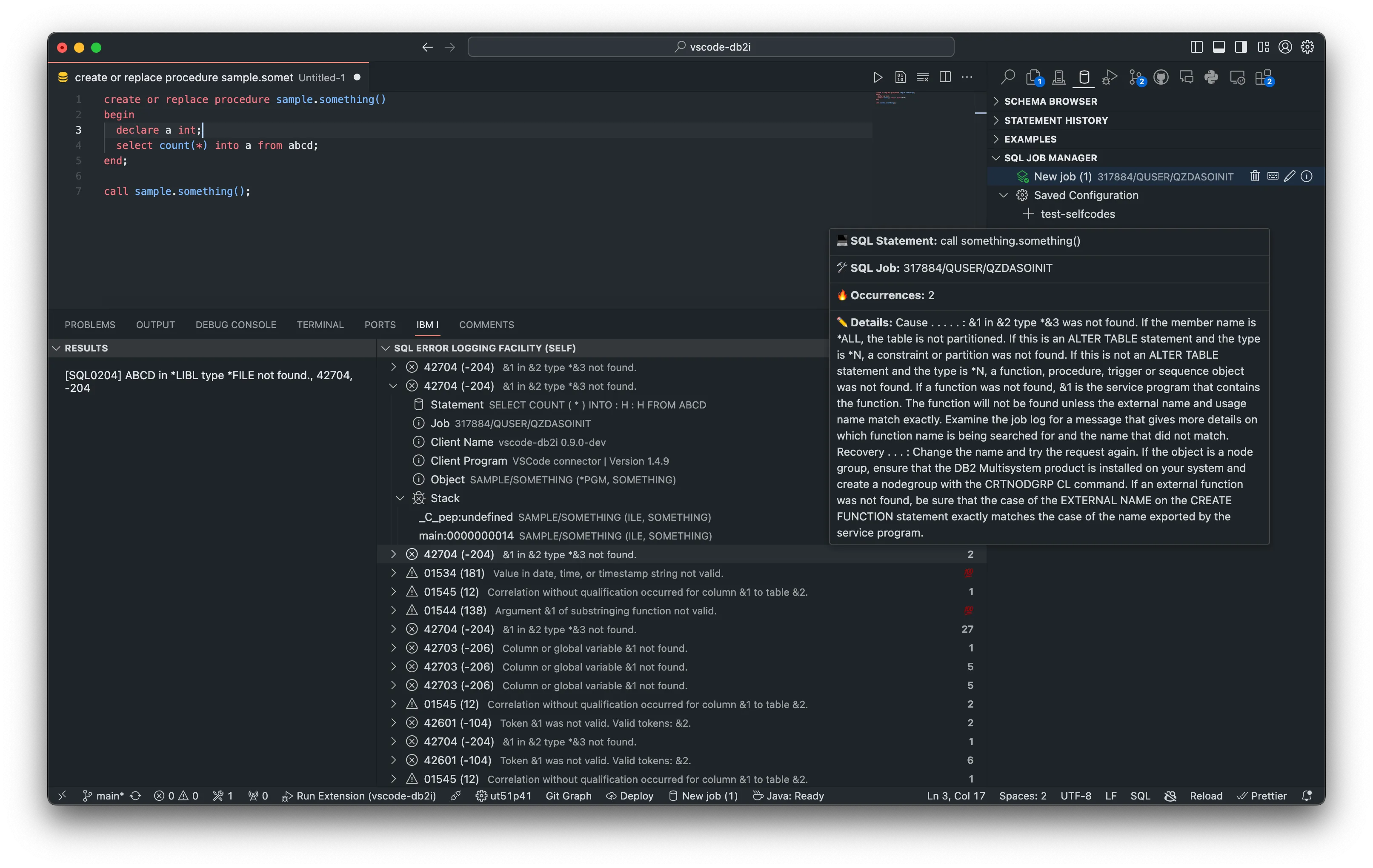Run the SQL statement with the play icon

coord(878,77)
